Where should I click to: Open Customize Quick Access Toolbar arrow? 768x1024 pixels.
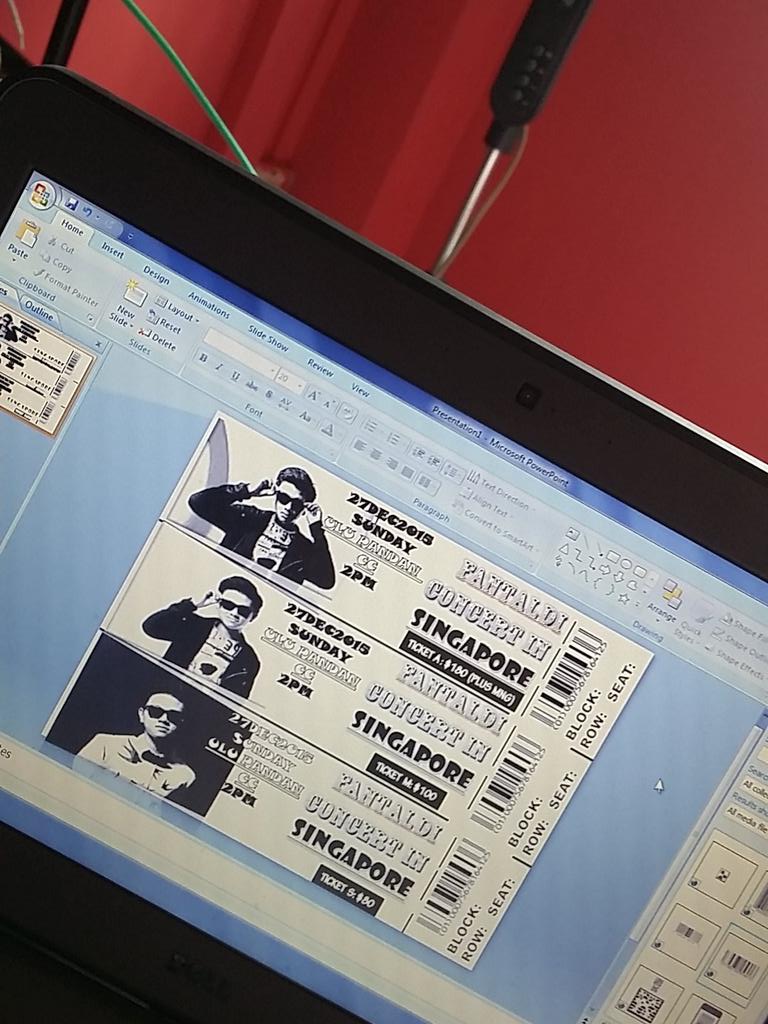pyautogui.click(x=129, y=235)
